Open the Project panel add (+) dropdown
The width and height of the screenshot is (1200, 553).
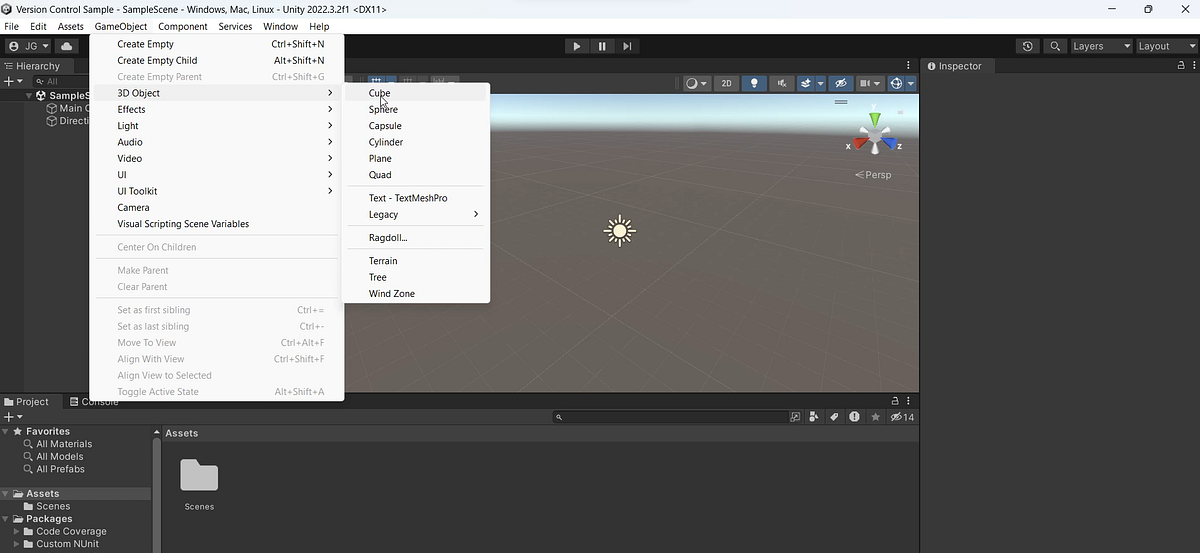tap(12, 417)
